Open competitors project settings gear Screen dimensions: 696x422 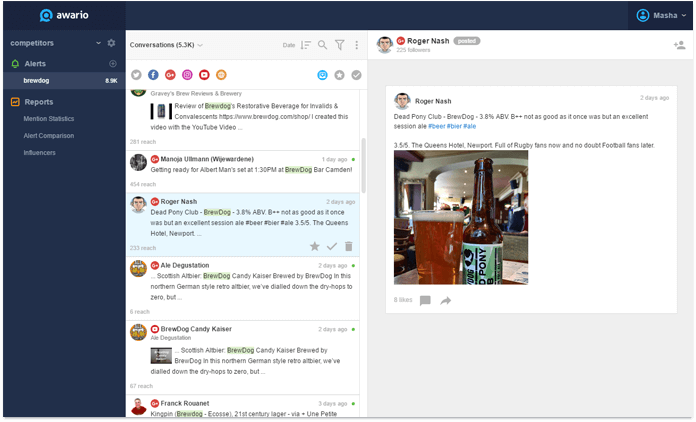tap(111, 43)
